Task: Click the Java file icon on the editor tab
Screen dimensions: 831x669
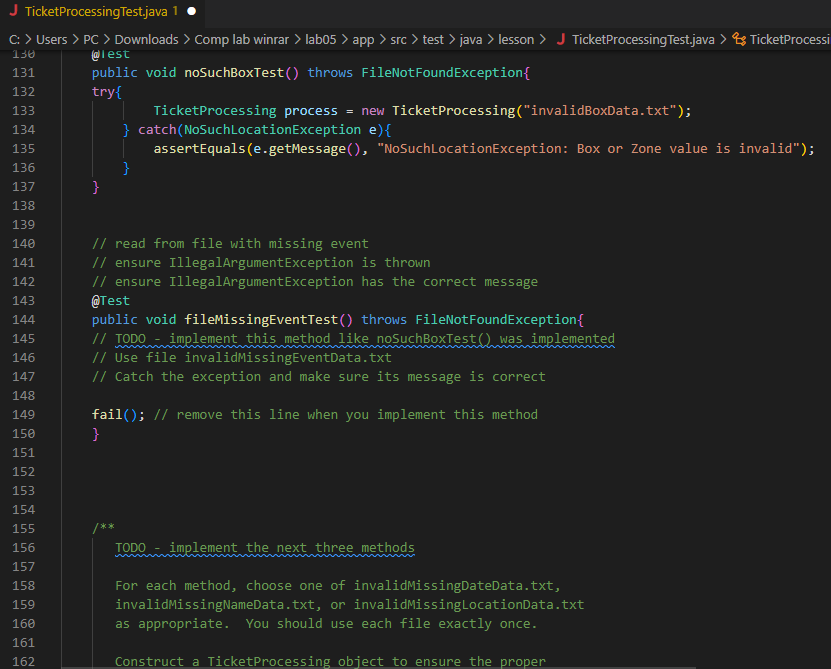Action: [13, 13]
